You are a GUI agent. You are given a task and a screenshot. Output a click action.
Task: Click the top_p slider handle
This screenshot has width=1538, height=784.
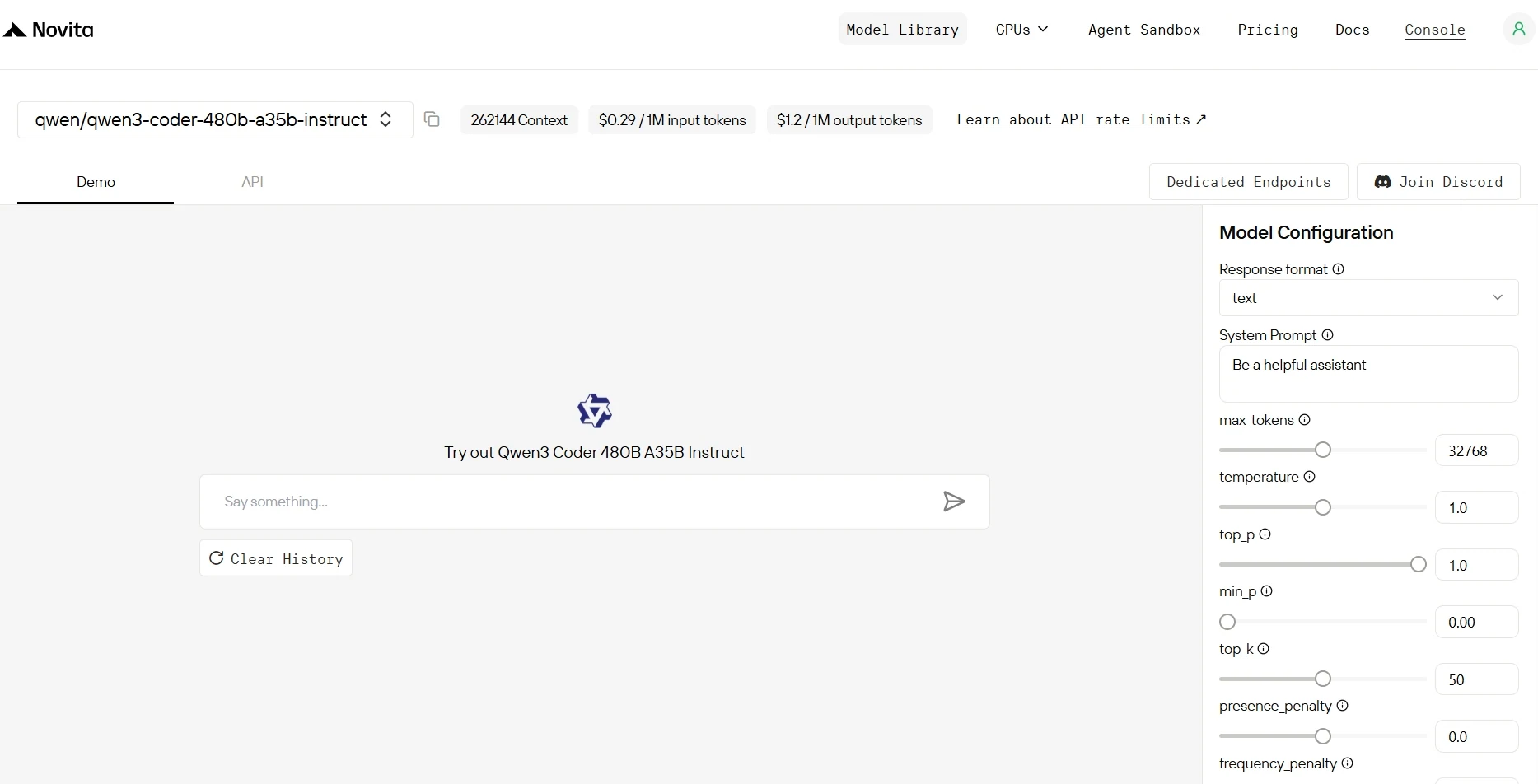click(x=1418, y=564)
